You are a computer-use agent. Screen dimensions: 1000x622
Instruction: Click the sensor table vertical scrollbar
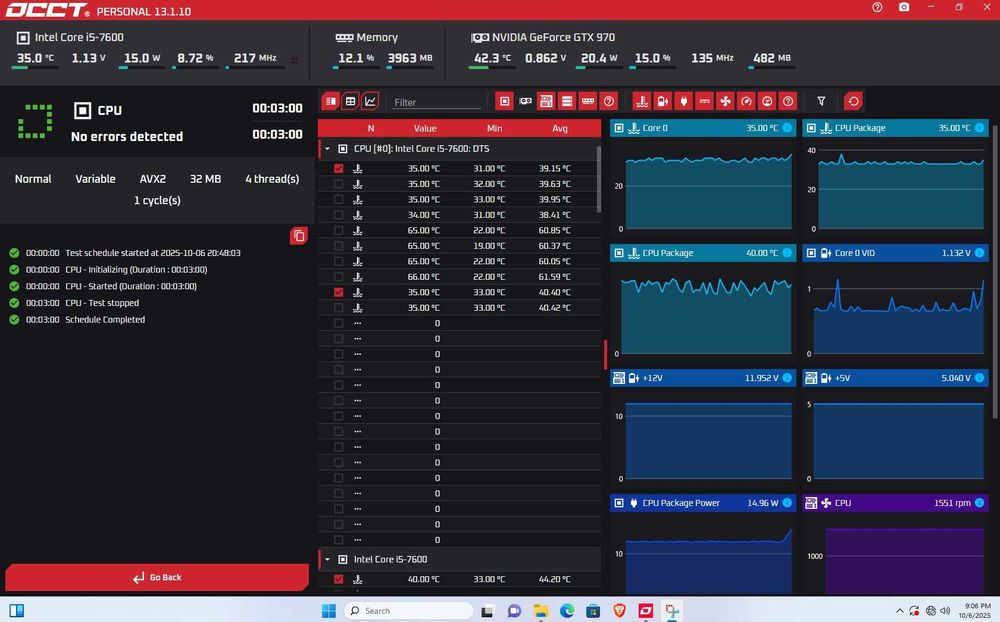click(x=599, y=179)
